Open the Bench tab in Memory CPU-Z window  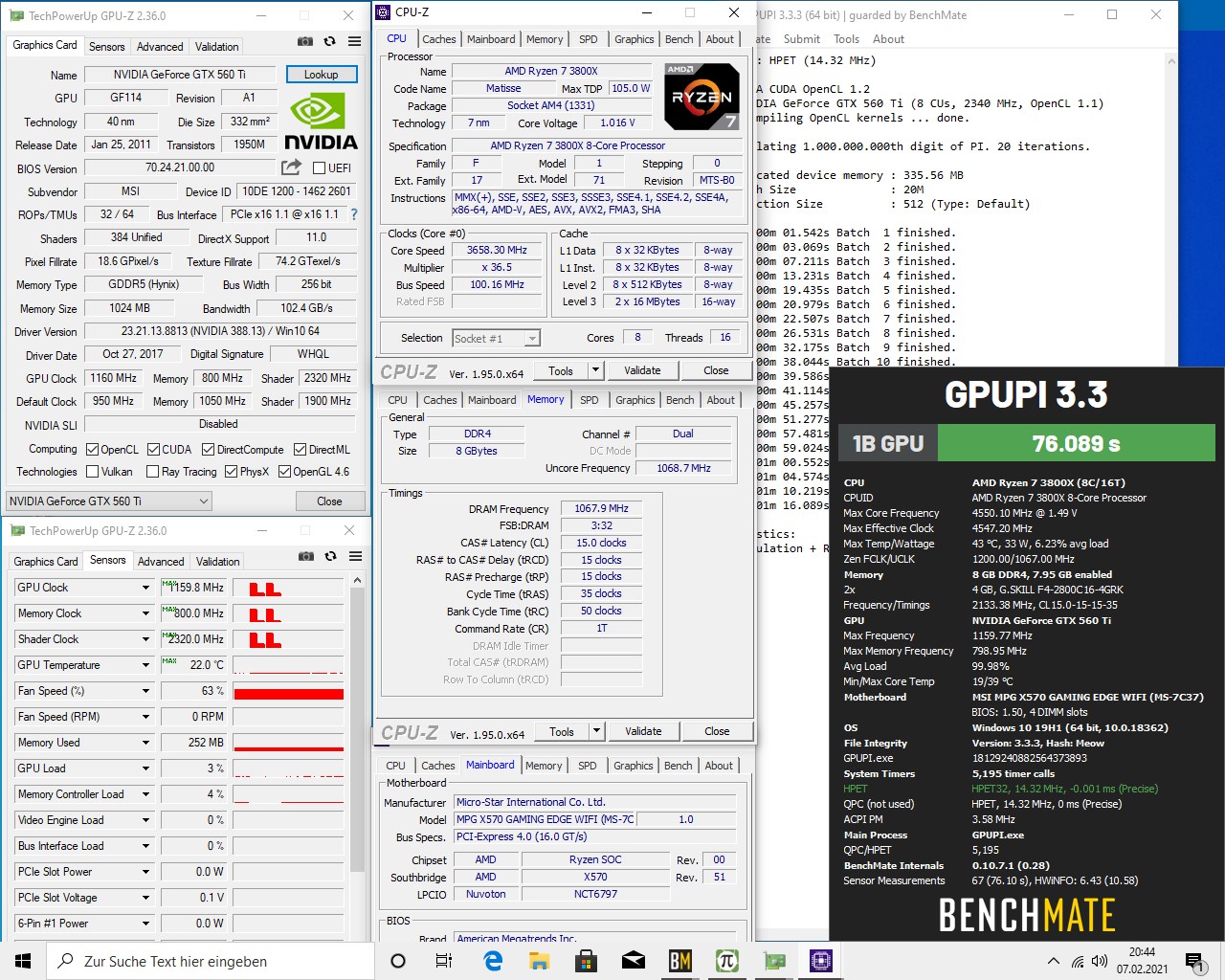click(680, 400)
